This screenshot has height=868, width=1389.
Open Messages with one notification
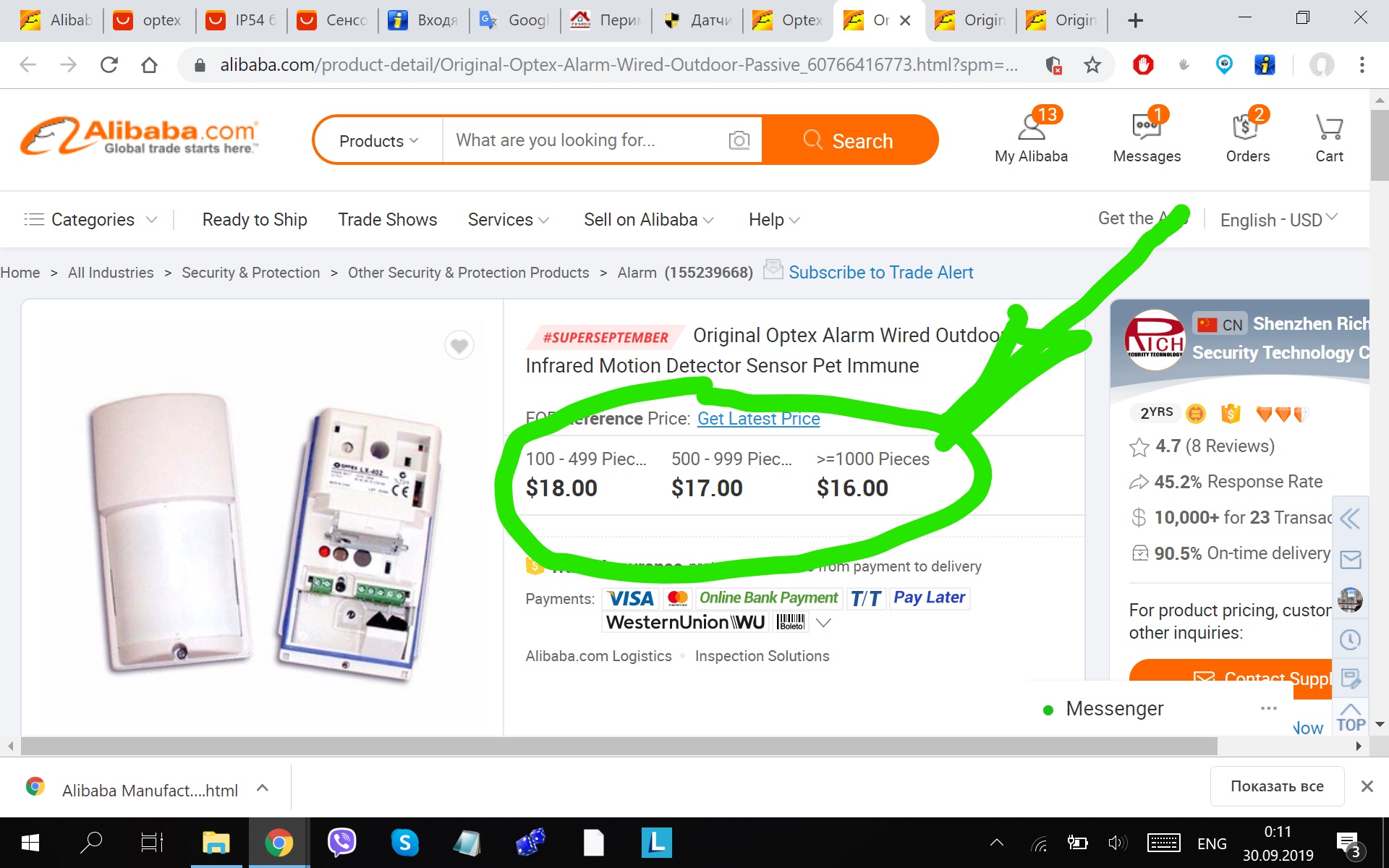point(1147,137)
